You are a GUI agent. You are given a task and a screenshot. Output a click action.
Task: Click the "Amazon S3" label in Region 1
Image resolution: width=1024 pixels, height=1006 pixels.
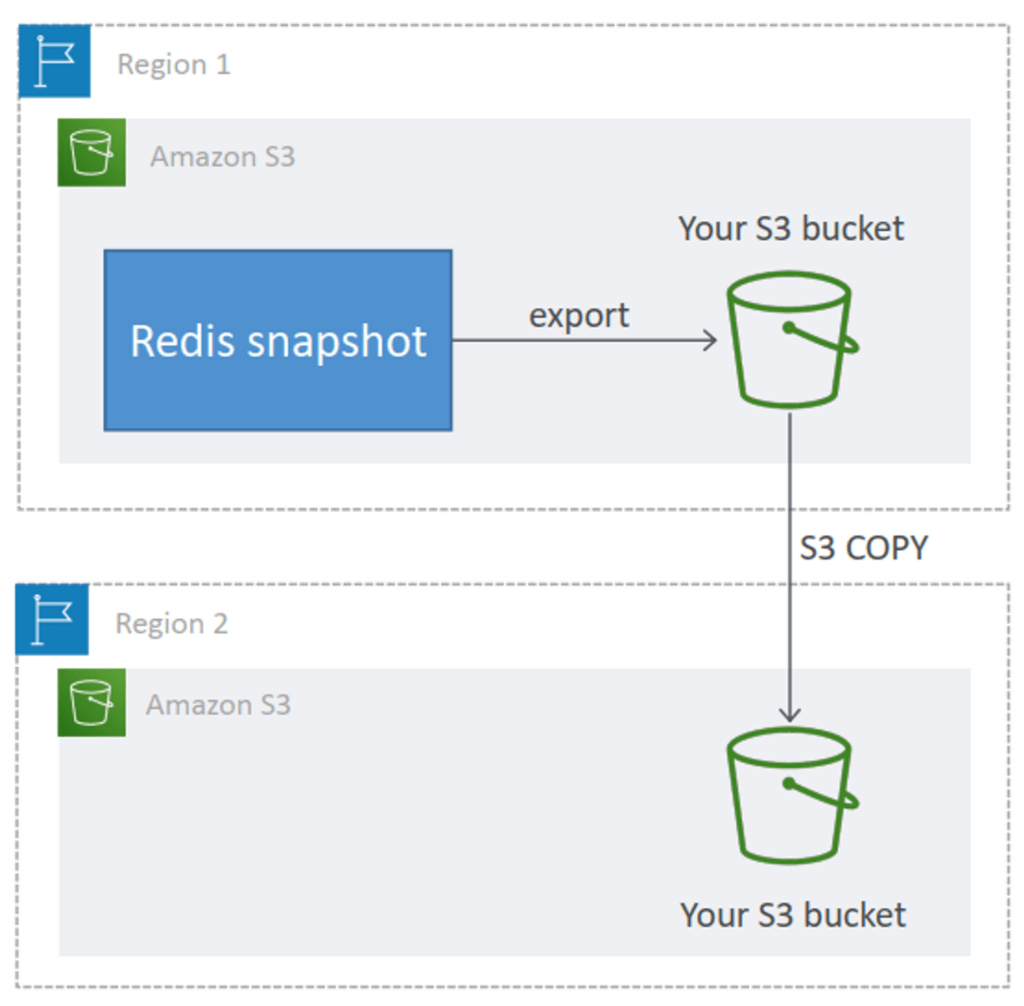[223, 157]
